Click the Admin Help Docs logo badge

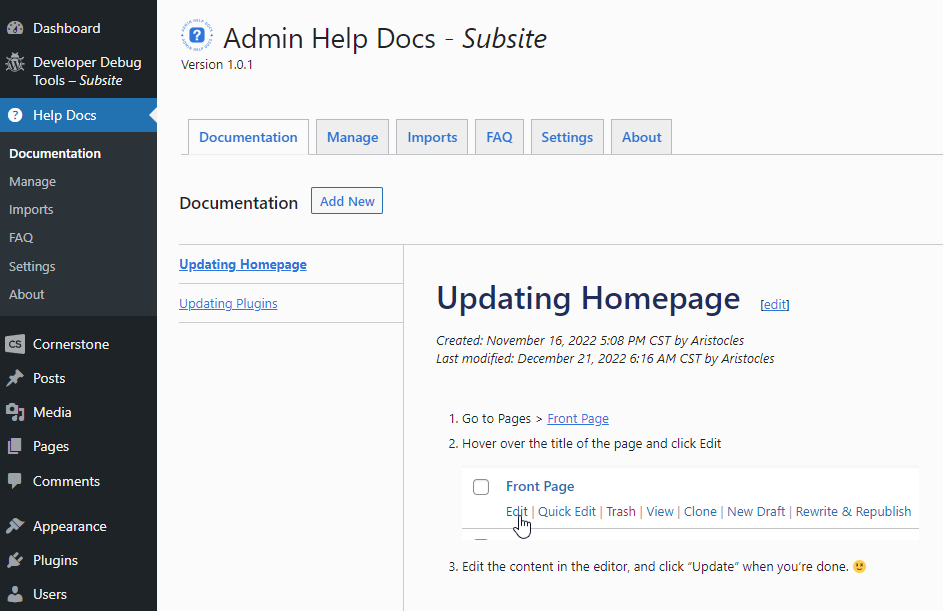197,34
